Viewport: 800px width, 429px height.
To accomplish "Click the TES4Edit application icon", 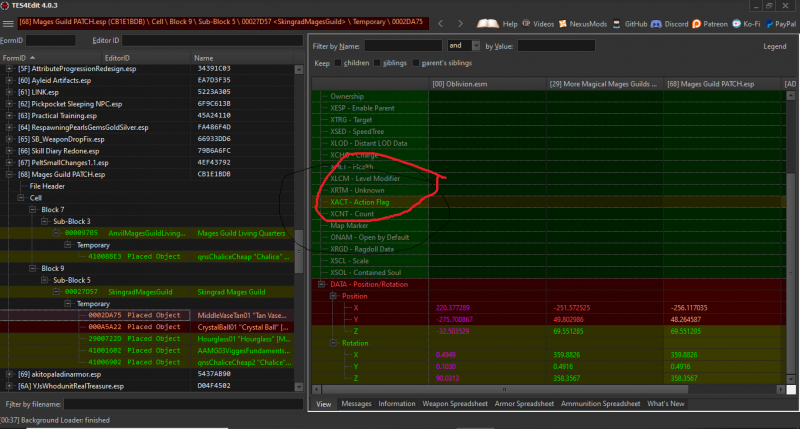I will pyautogui.click(x=5, y=5).
